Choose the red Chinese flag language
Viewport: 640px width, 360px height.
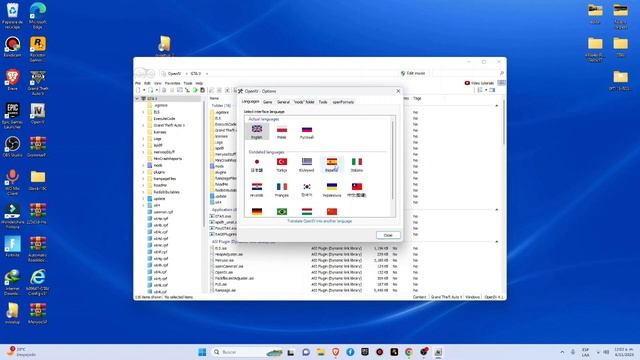click(332, 211)
